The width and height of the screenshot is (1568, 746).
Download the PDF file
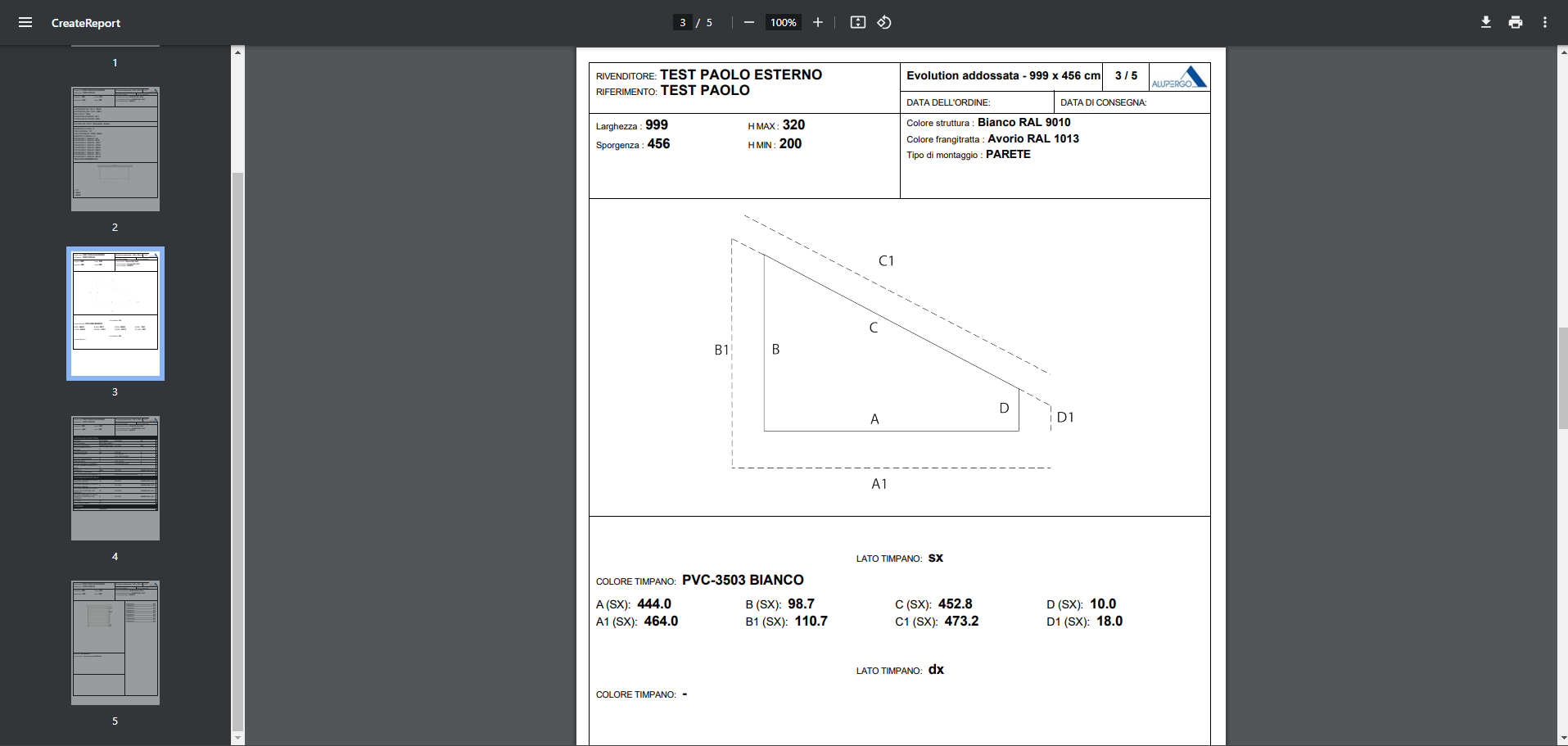[x=1485, y=22]
